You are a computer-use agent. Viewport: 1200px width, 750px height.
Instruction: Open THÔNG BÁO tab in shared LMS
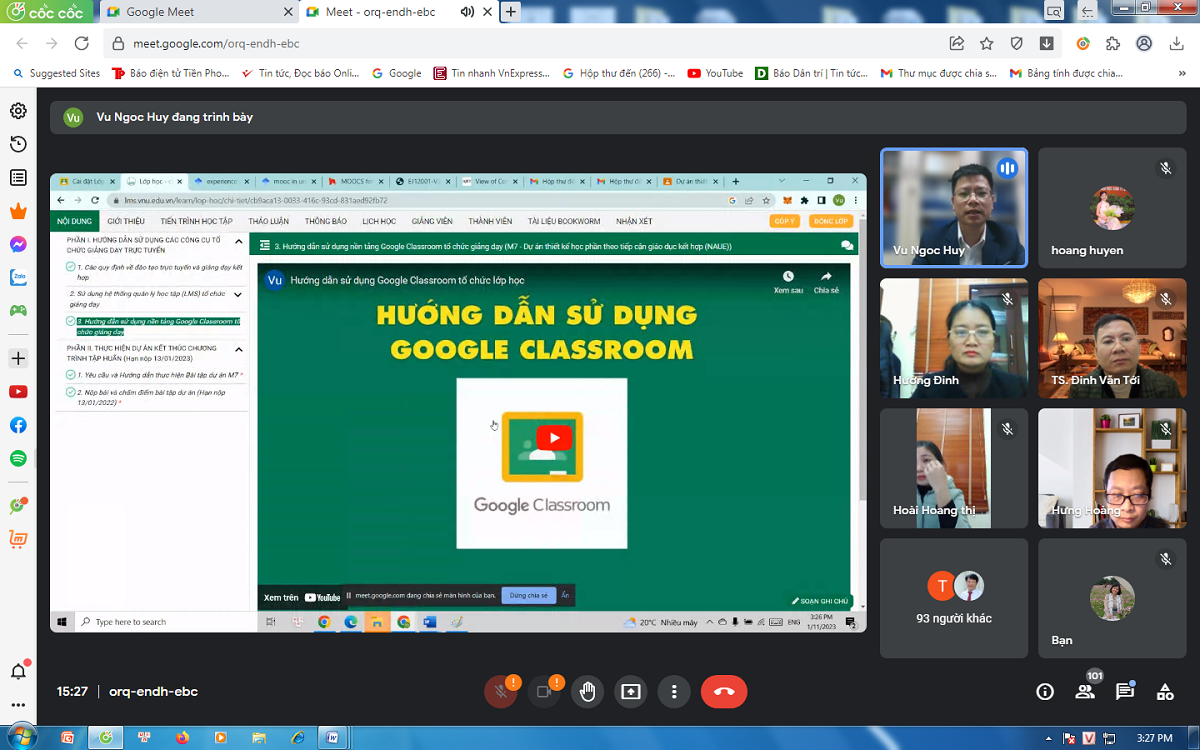(326, 221)
